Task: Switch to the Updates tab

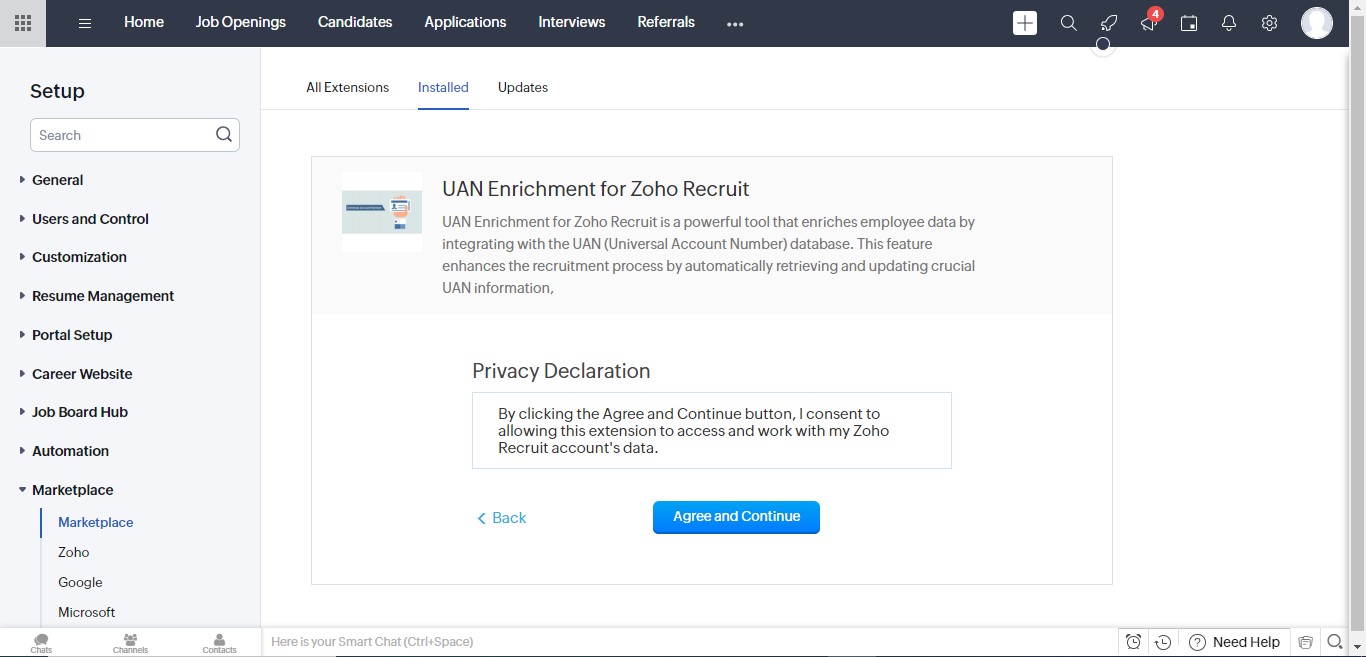Action: click(523, 87)
